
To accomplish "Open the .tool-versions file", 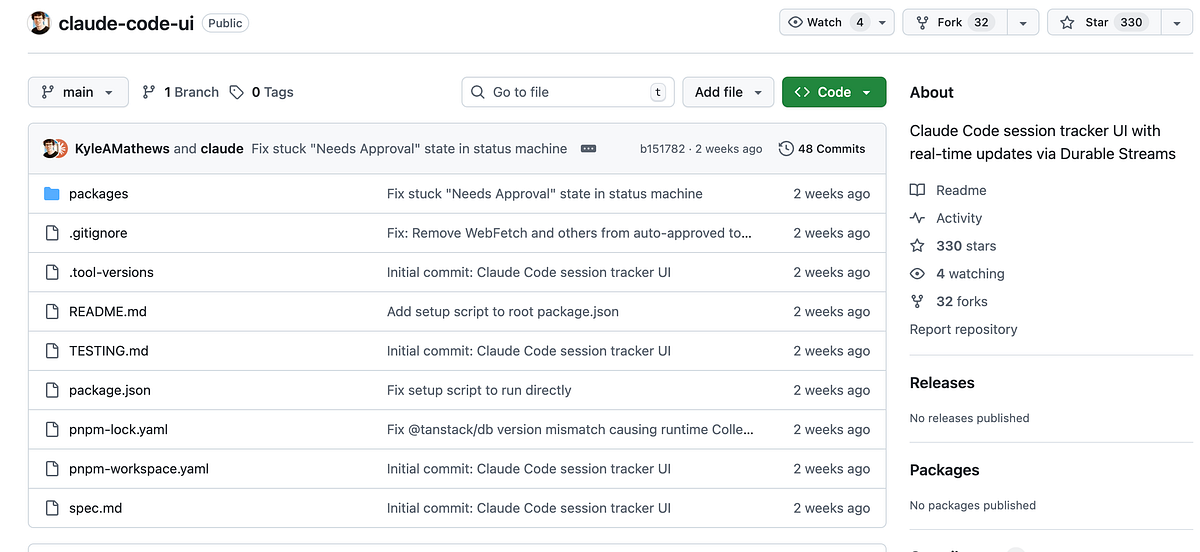I will (111, 272).
